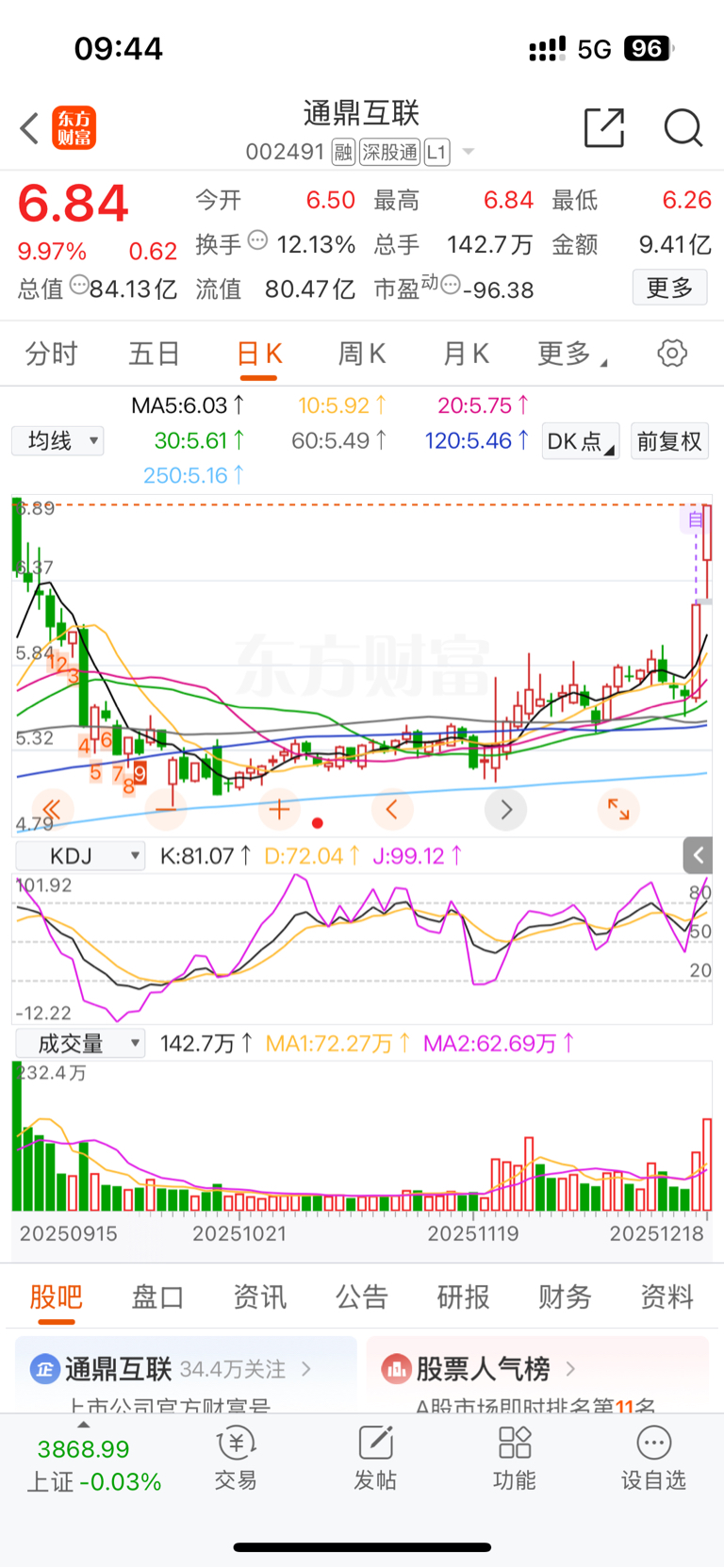Image resolution: width=724 pixels, height=1568 pixels.
Task: Switch to 研报 tab
Action: [463, 1297]
